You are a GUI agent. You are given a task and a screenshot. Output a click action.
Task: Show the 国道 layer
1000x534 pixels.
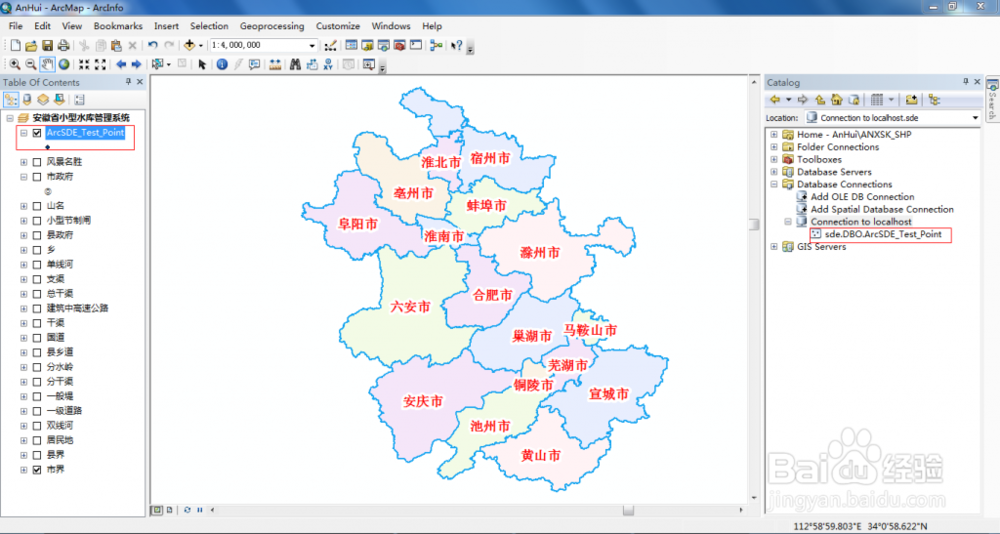click(x=36, y=337)
